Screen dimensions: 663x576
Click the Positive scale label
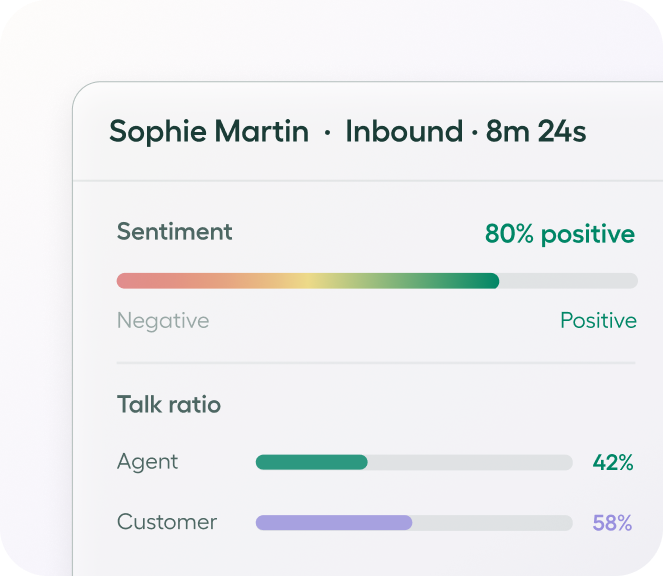[x=598, y=320]
